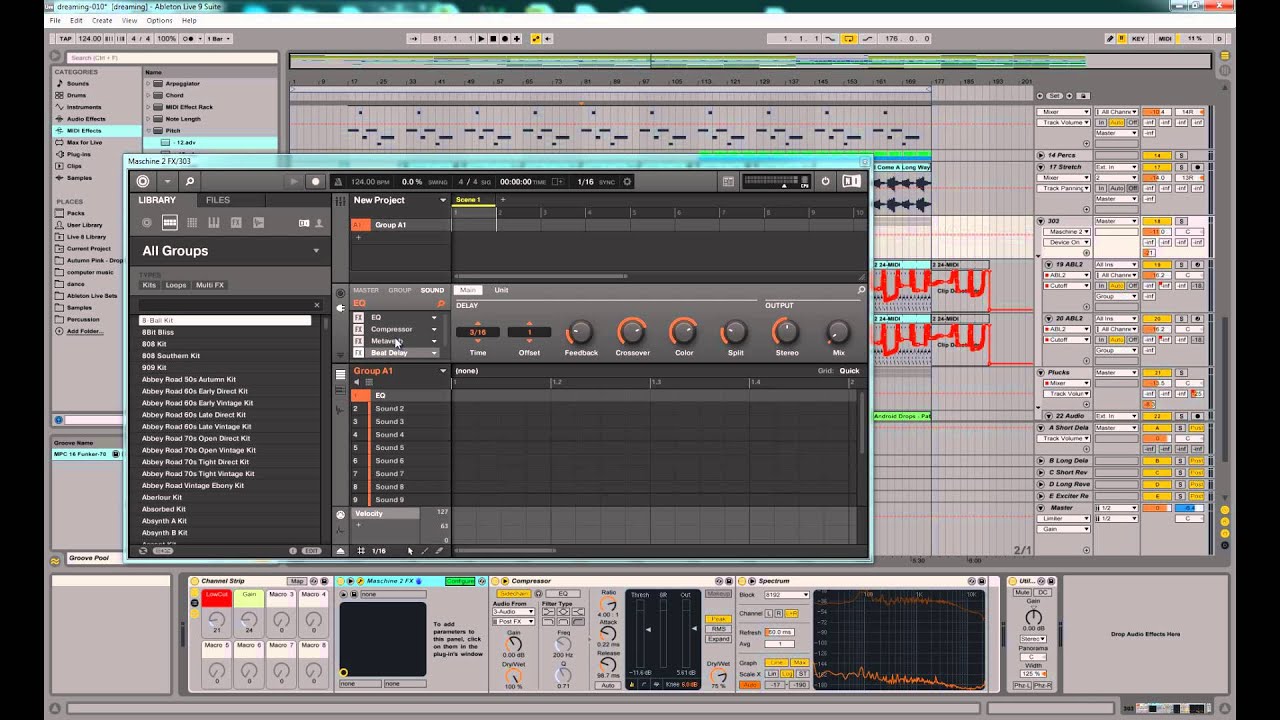This screenshot has width=1280, height=720.
Task: Select the paint pencil tool in pattern editor
Action: coord(424,551)
